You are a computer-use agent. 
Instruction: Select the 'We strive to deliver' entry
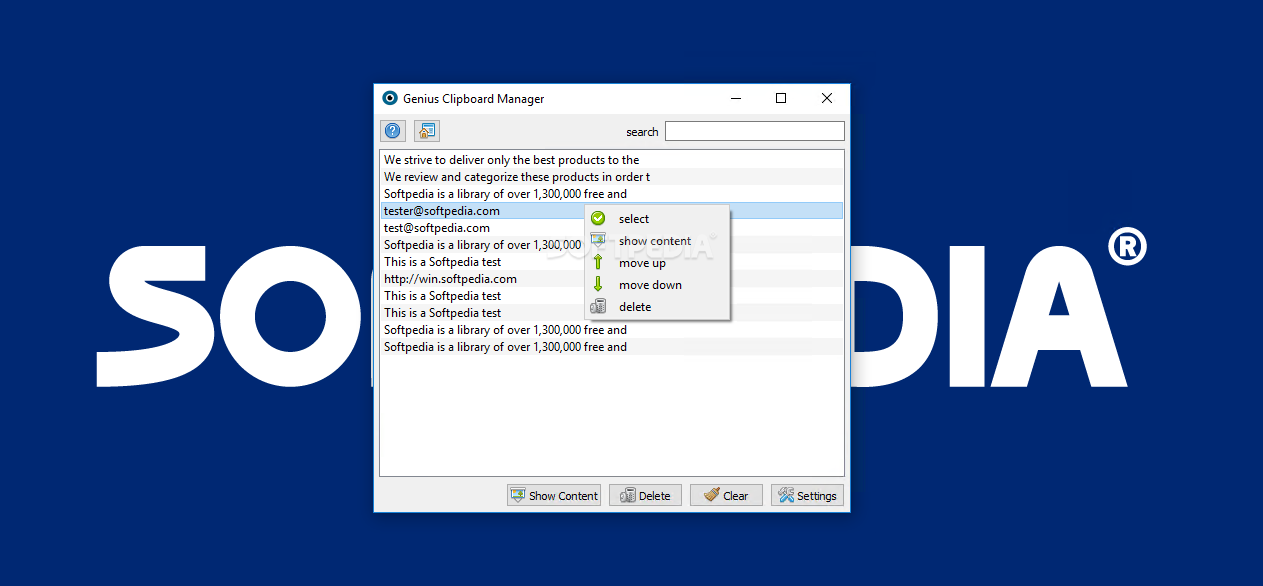point(612,160)
